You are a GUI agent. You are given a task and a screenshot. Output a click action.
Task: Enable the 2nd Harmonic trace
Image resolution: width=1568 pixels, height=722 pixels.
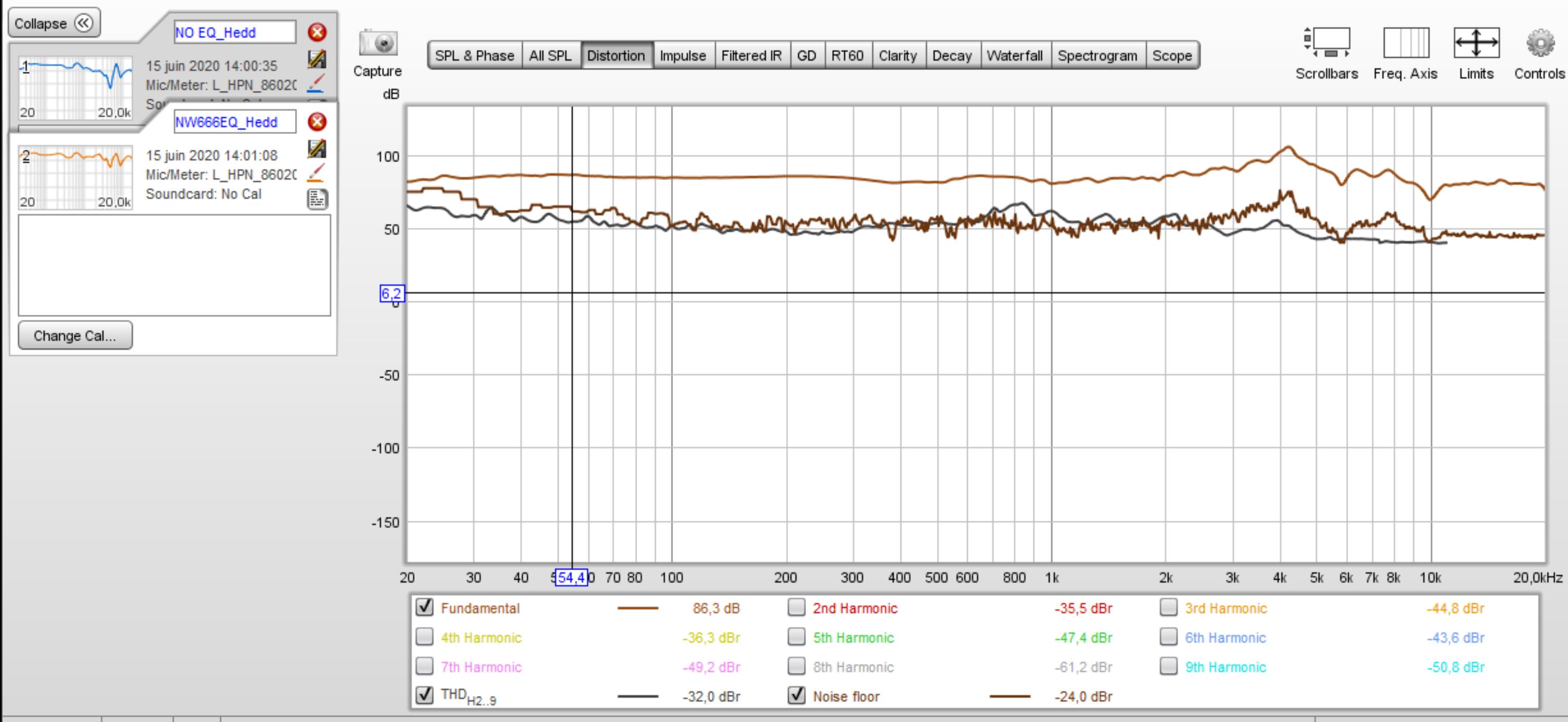796,607
